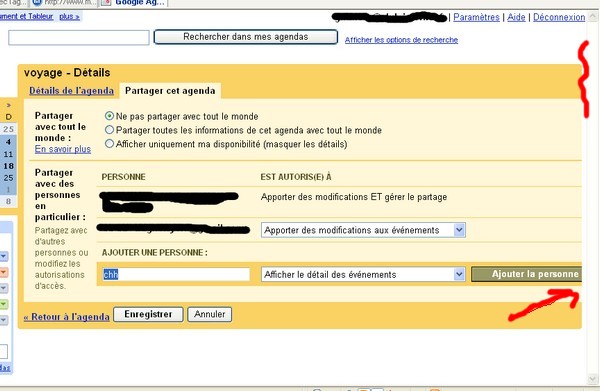Open the orange calendar's dropdown arrow in sidebar

coord(3,272)
